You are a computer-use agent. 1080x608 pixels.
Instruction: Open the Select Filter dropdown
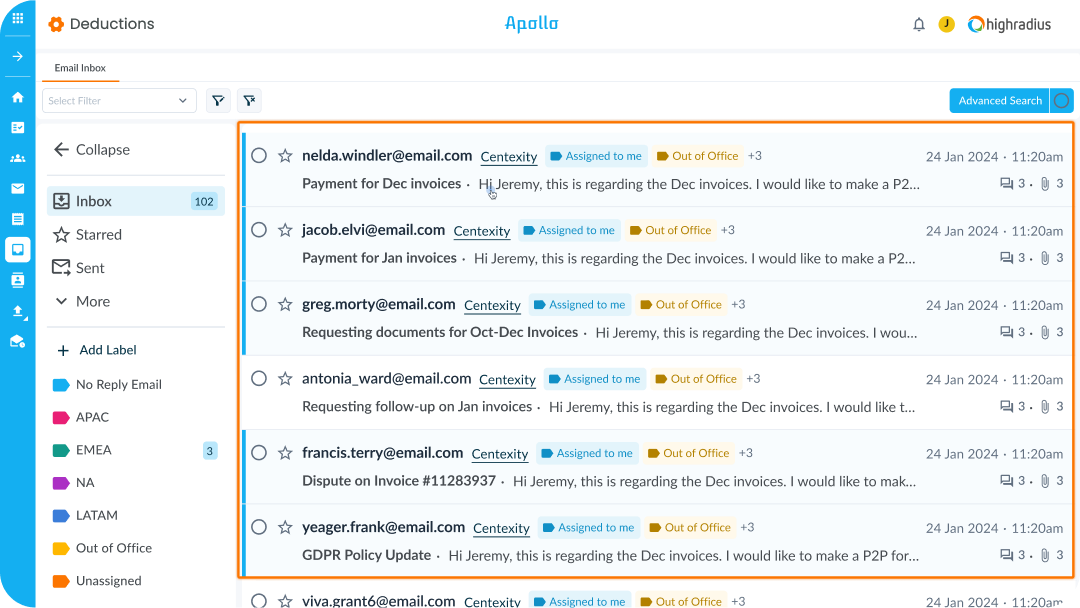(118, 100)
